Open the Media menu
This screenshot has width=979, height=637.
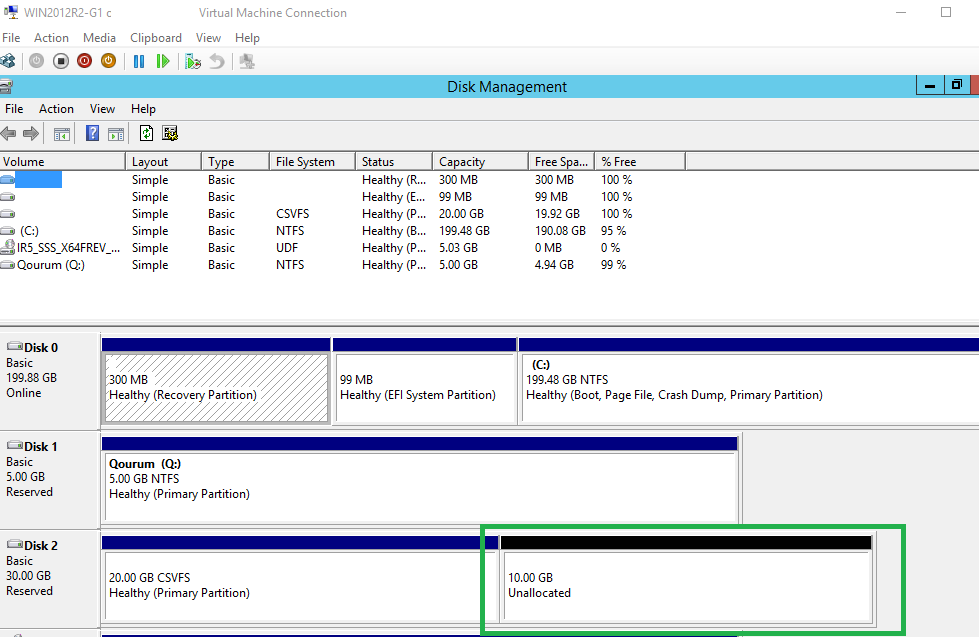click(99, 37)
